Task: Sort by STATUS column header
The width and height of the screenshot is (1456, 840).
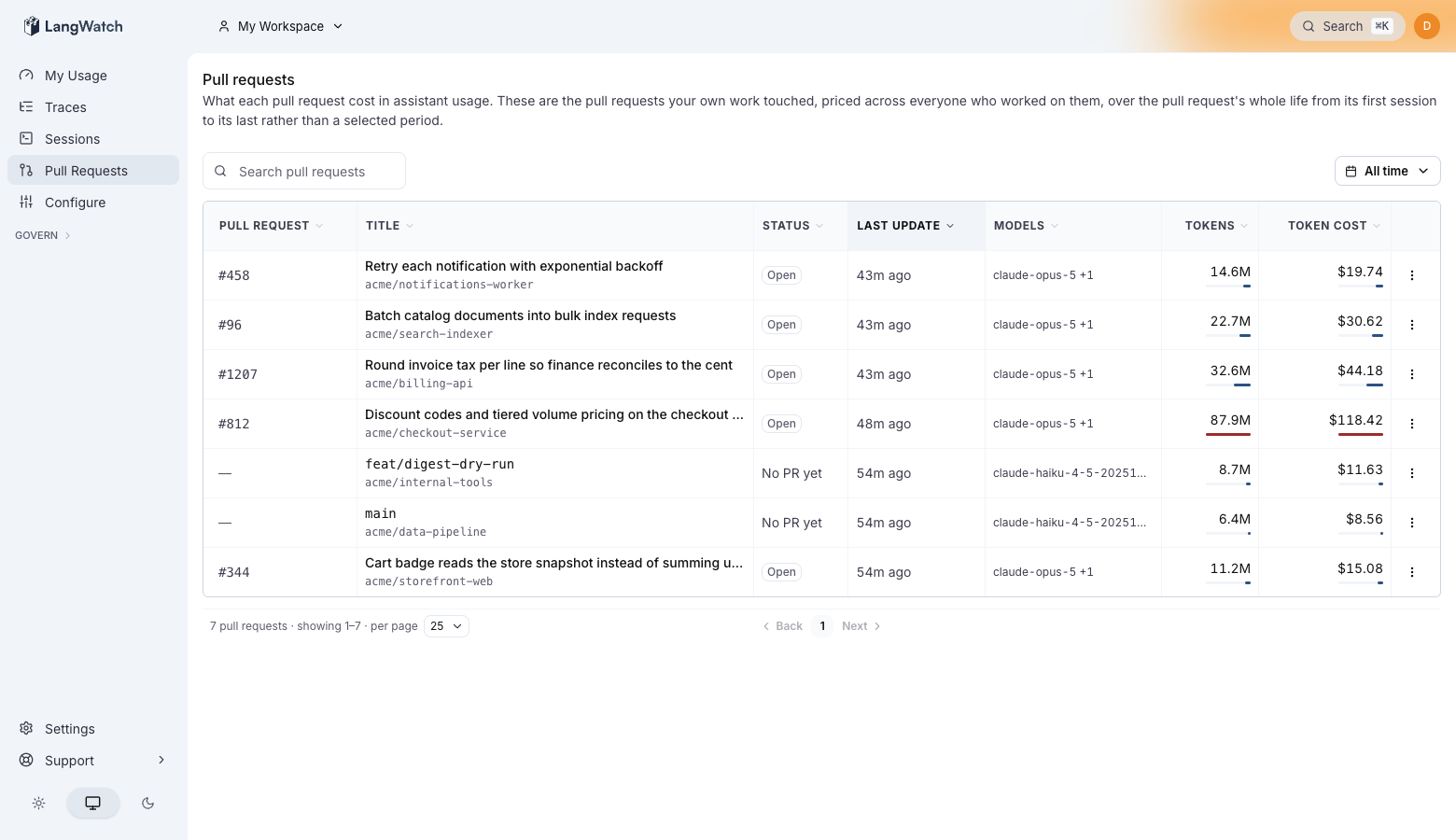Action: point(792,226)
